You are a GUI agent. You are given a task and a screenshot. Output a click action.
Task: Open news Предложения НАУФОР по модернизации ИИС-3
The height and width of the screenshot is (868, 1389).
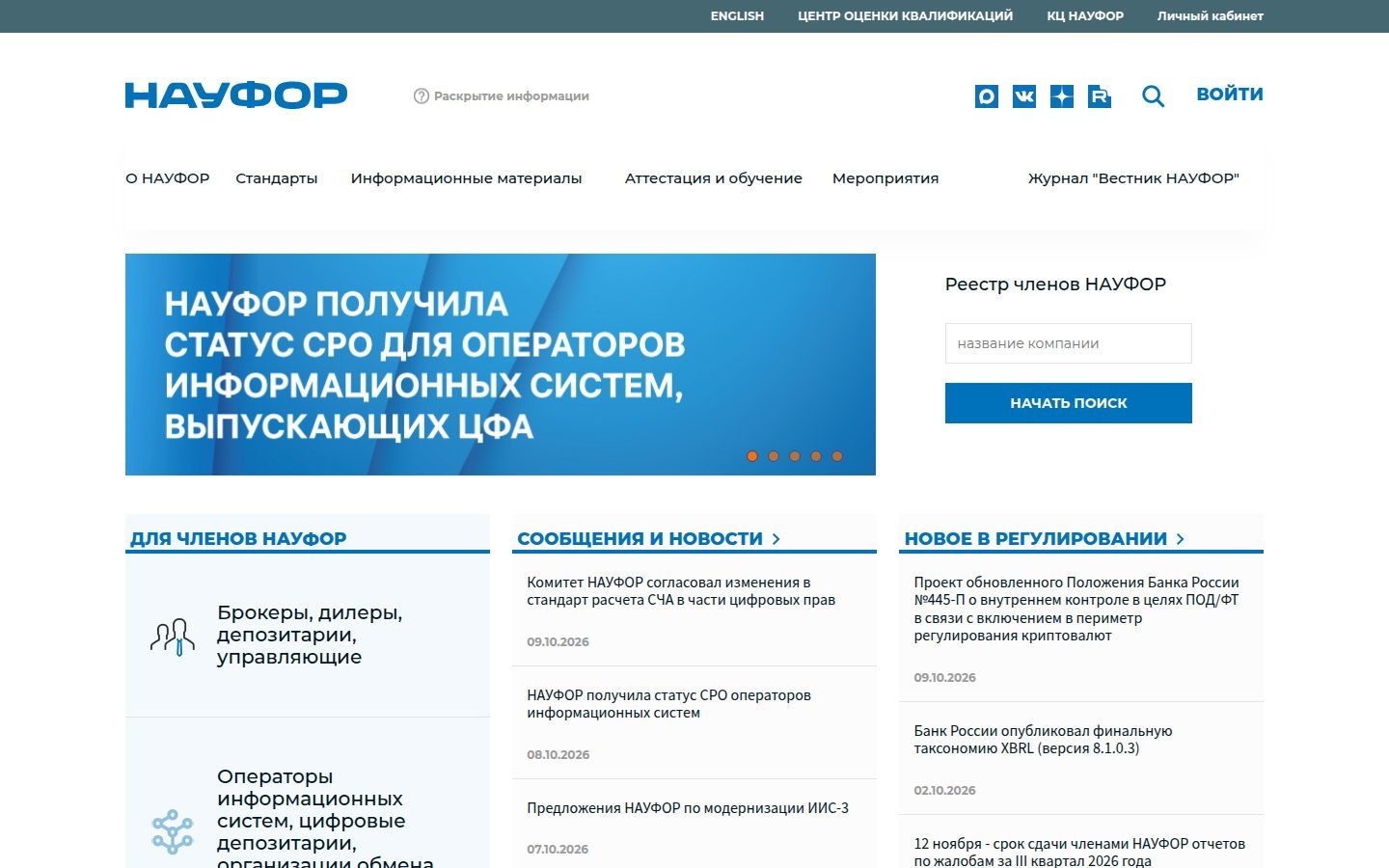coord(688,808)
